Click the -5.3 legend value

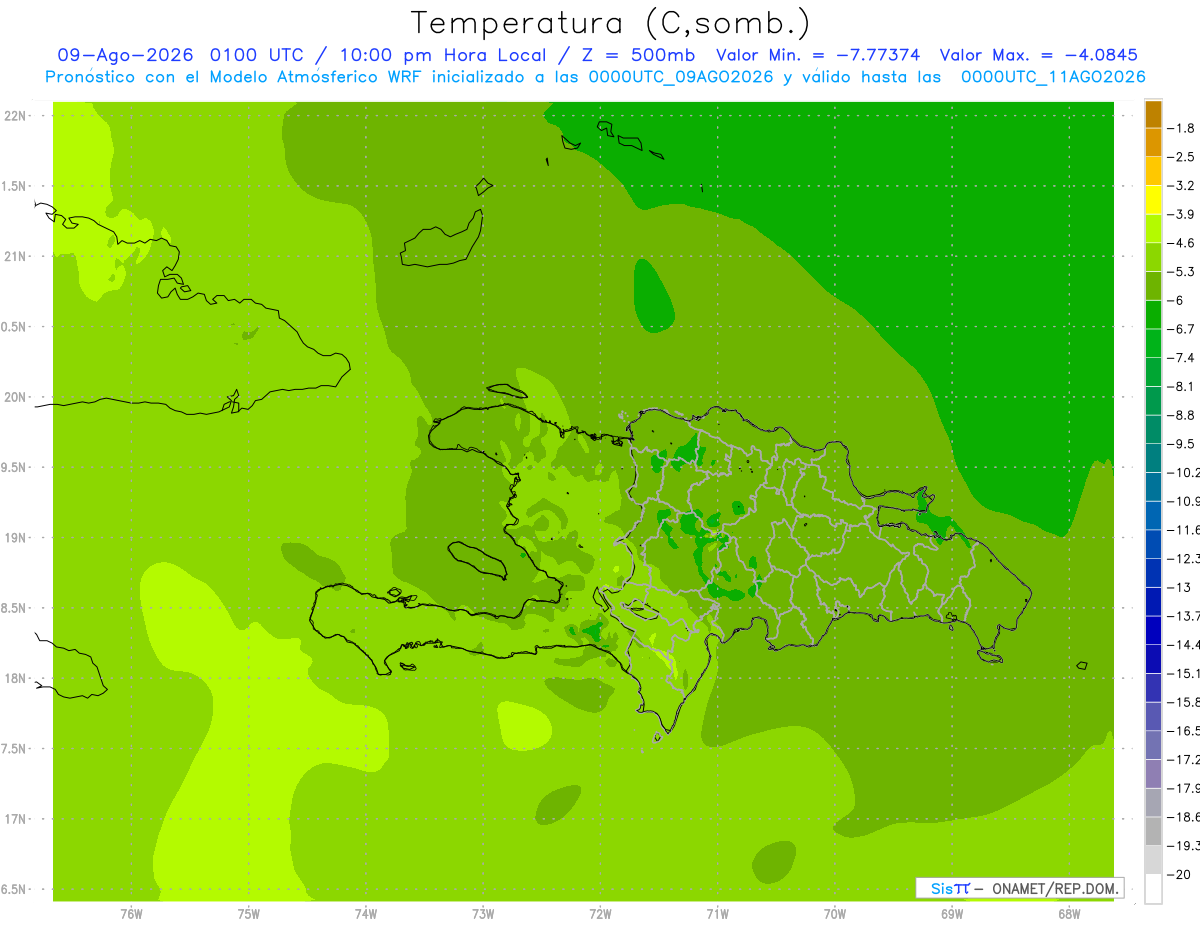(1180, 272)
